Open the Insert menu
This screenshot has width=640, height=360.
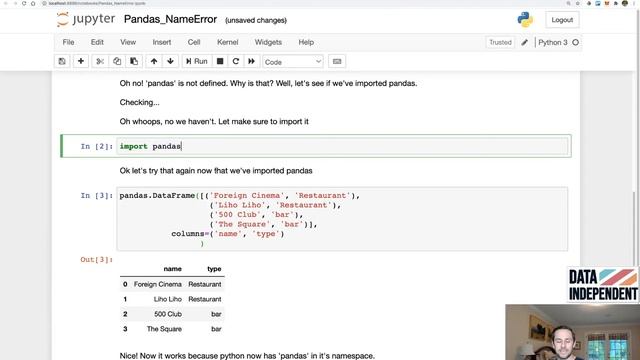[x=162, y=42]
